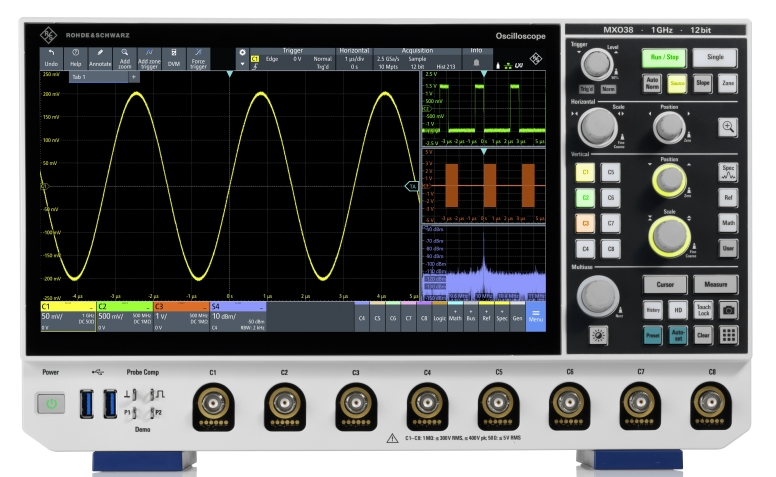The width and height of the screenshot is (776, 477).
Task: Open the Annotate tool
Action: (100, 57)
